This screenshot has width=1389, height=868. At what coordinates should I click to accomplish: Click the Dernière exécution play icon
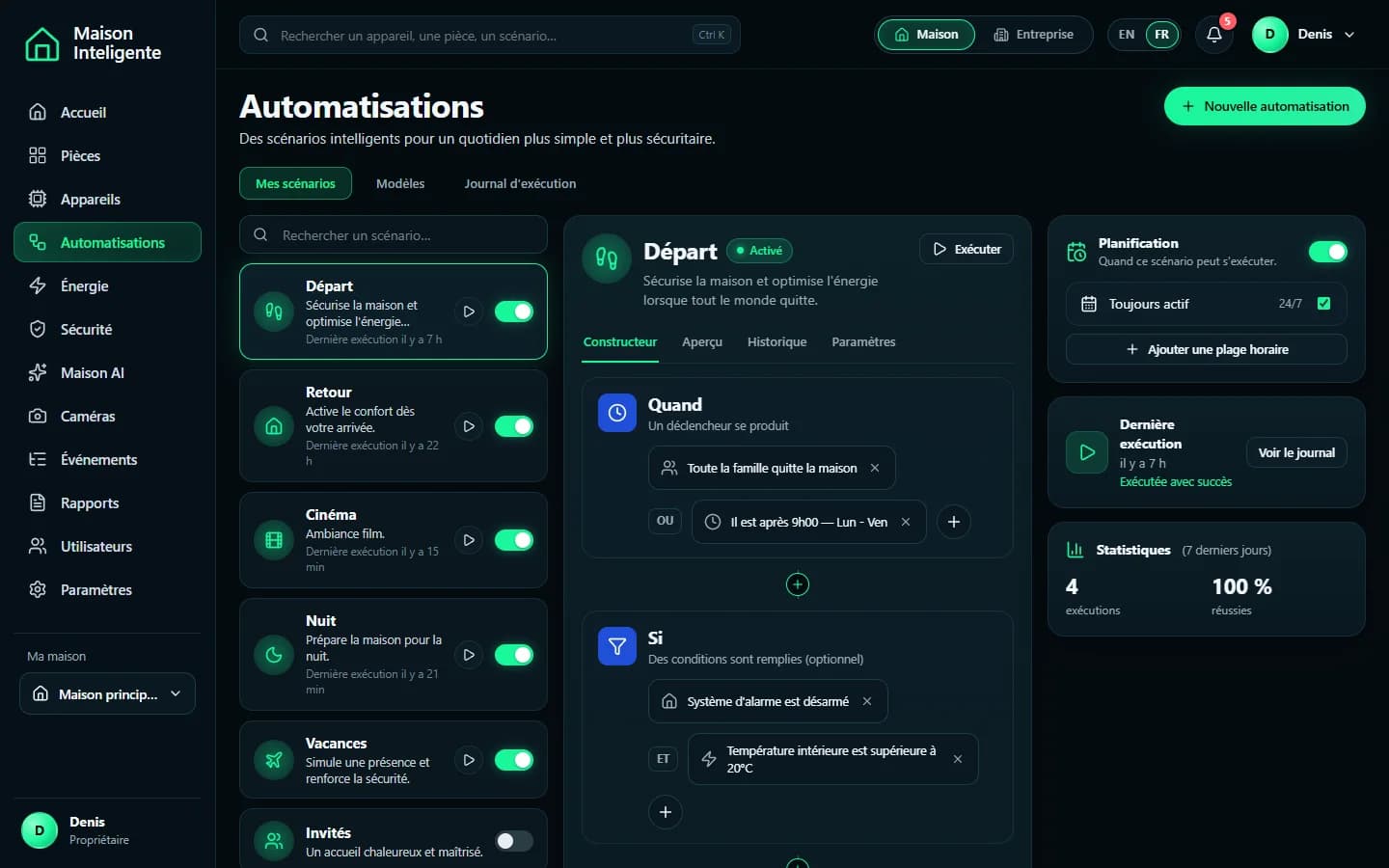pos(1087,452)
